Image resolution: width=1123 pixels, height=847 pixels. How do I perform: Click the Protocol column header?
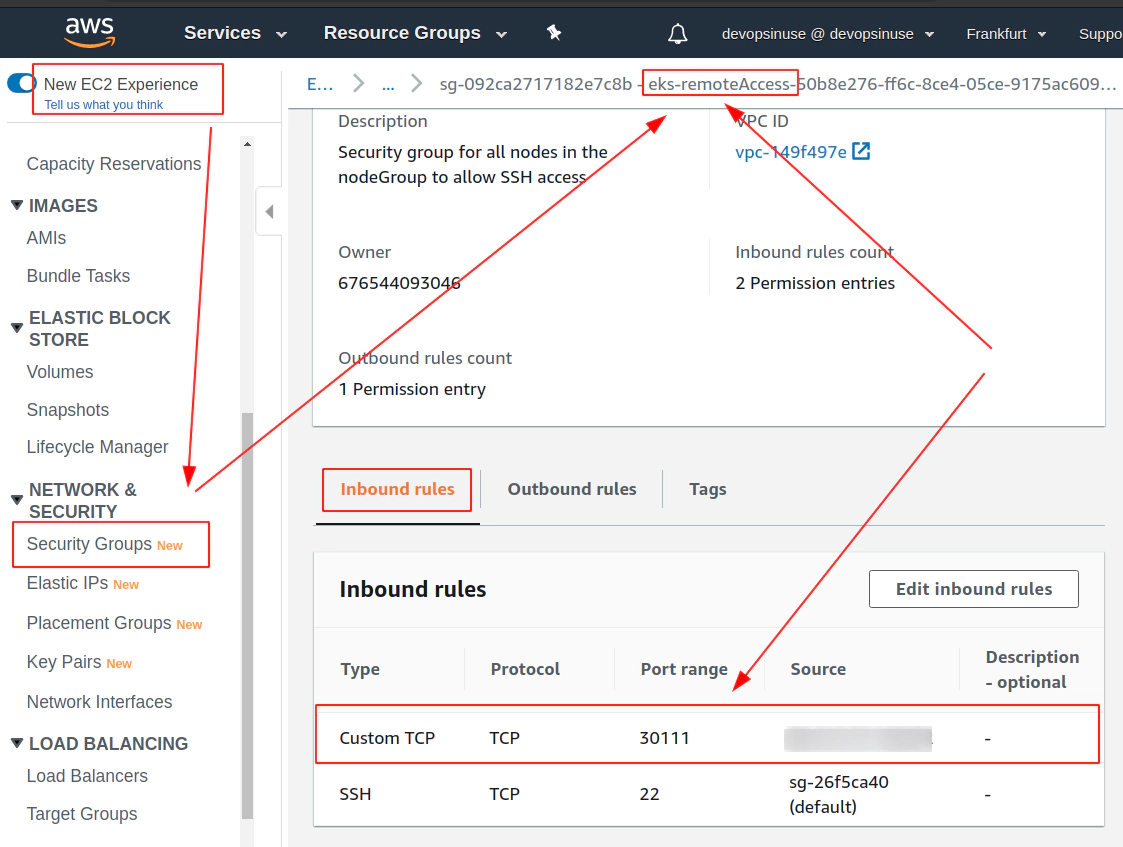[525, 669]
